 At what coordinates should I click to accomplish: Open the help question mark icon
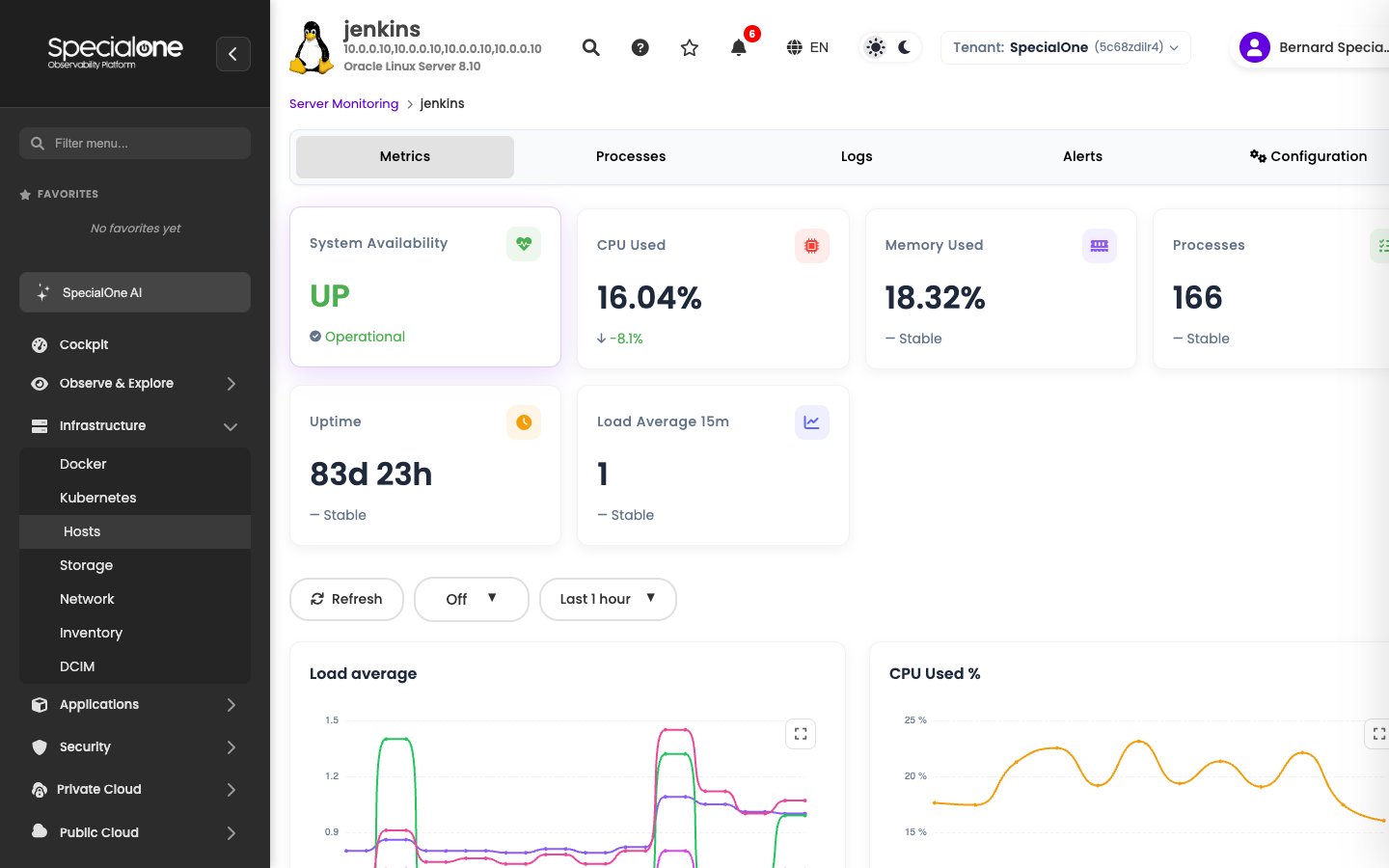640,47
